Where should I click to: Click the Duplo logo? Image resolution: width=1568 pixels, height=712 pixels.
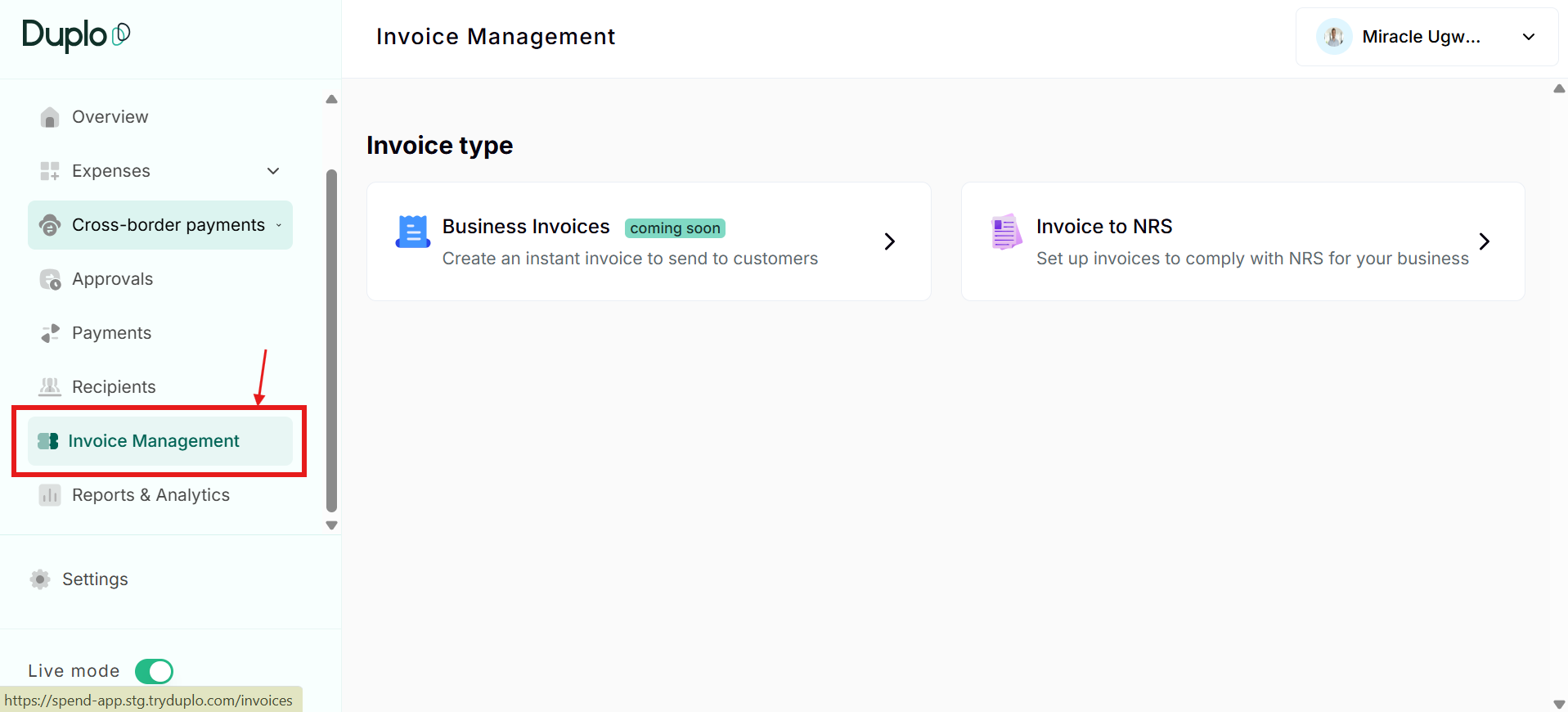click(x=76, y=35)
